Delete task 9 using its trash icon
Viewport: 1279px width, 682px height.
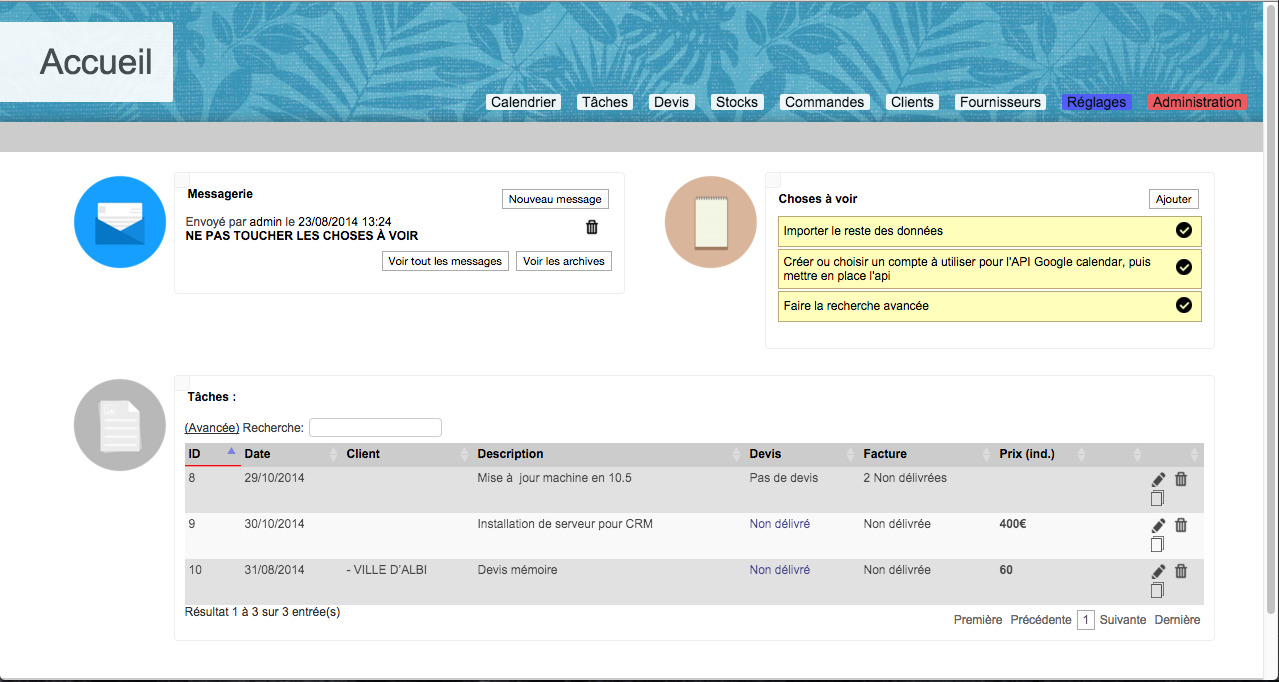click(x=1181, y=525)
